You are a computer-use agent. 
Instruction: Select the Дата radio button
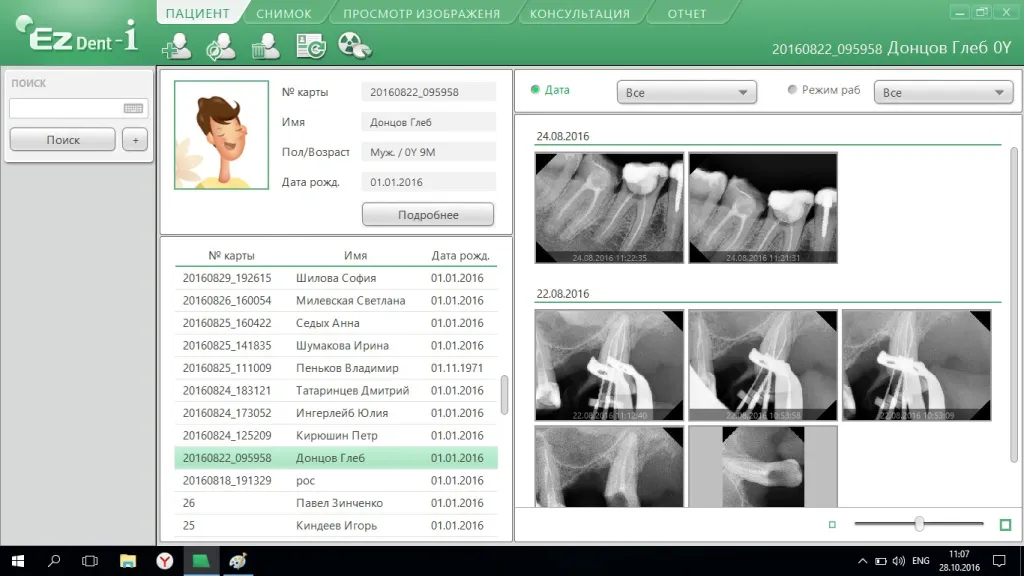click(536, 90)
